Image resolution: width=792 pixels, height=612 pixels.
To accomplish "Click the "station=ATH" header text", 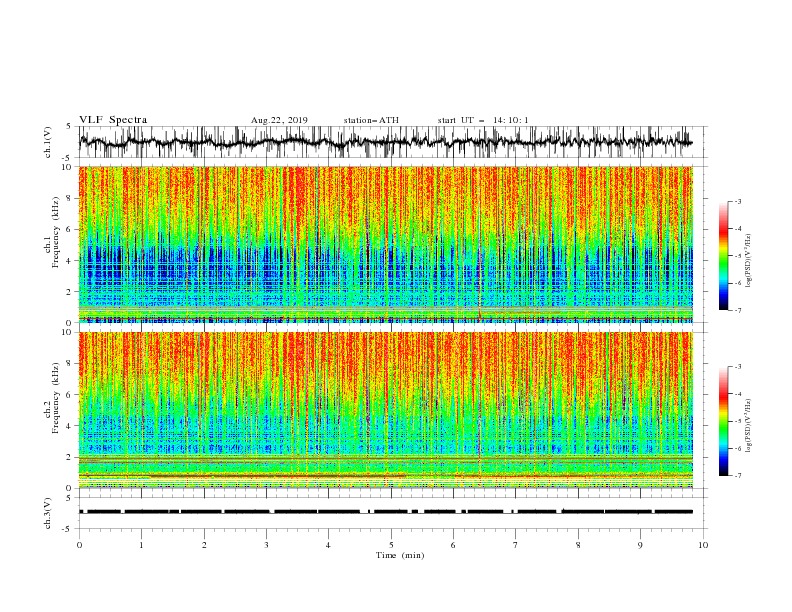I will pyautogui.click(x=371, y=120).
